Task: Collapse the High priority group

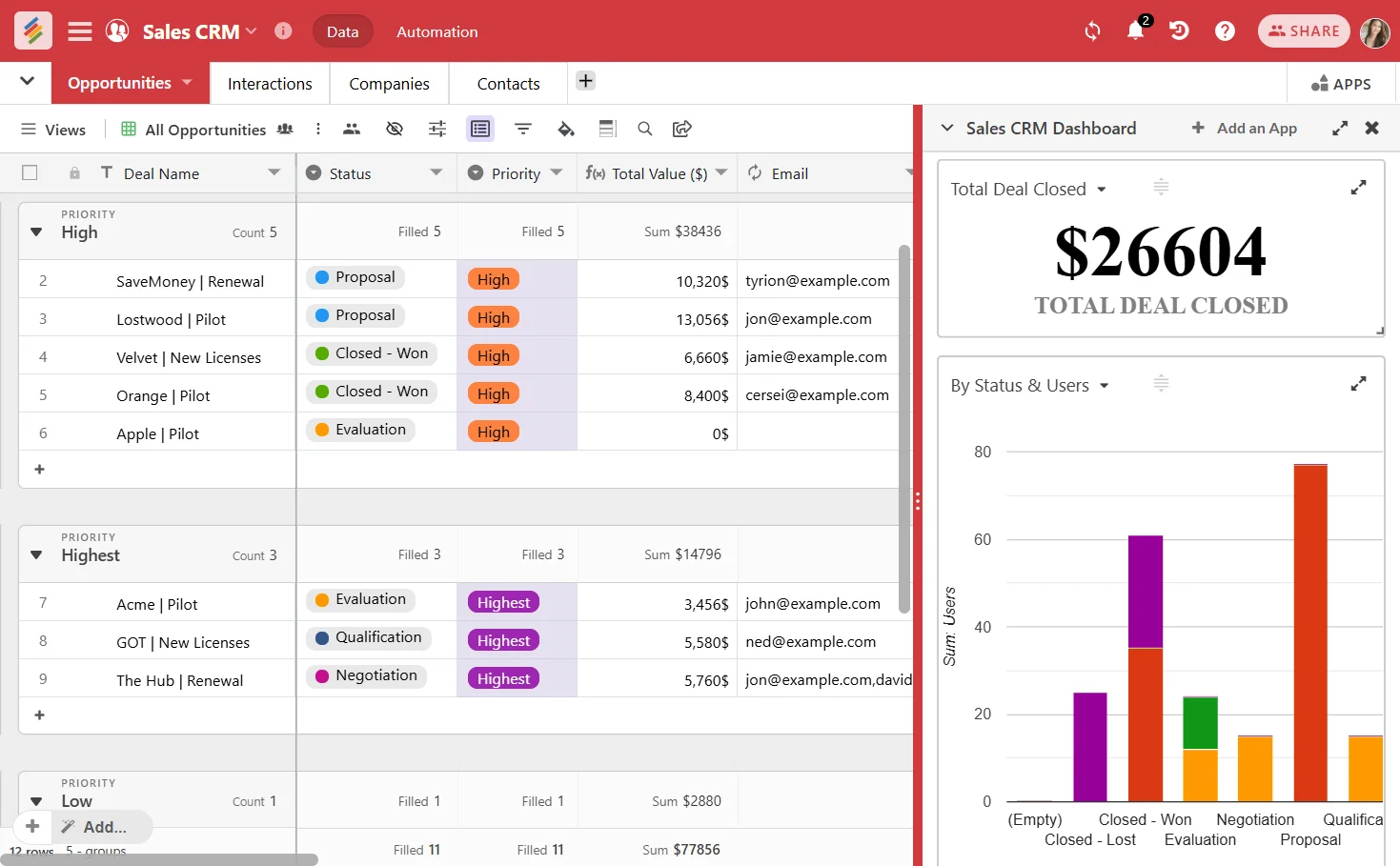Action: (35, 232)
